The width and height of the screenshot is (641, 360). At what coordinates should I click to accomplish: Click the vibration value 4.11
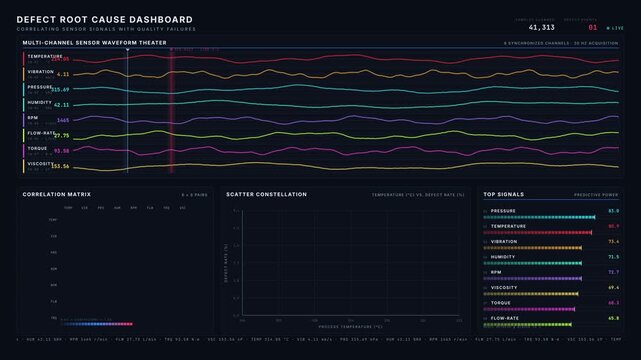click(x=63, y=74)
